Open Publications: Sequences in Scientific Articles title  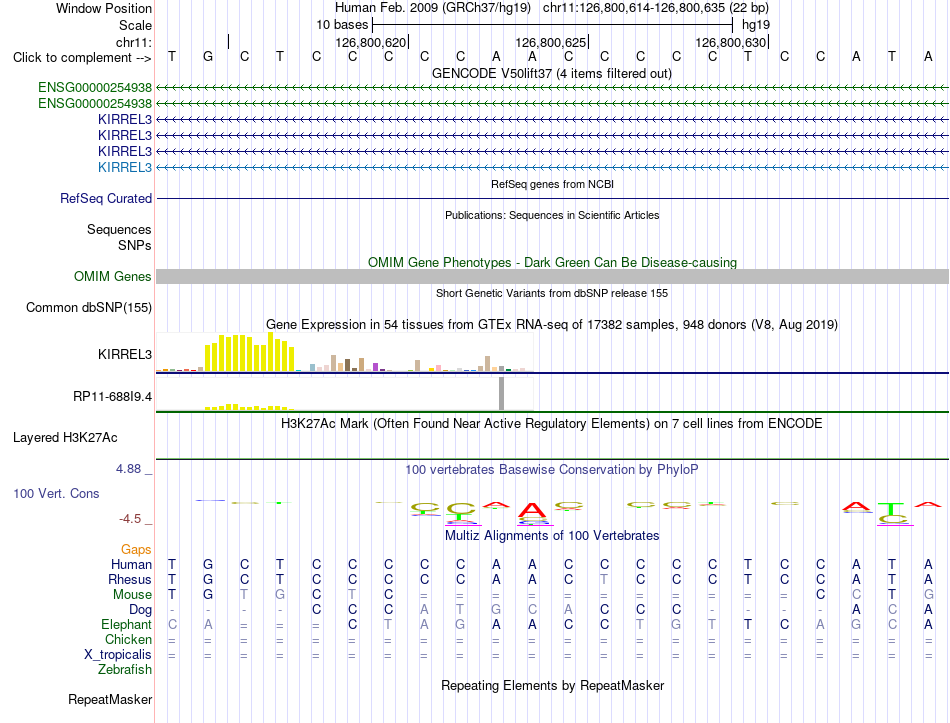[x=552, y=215]
